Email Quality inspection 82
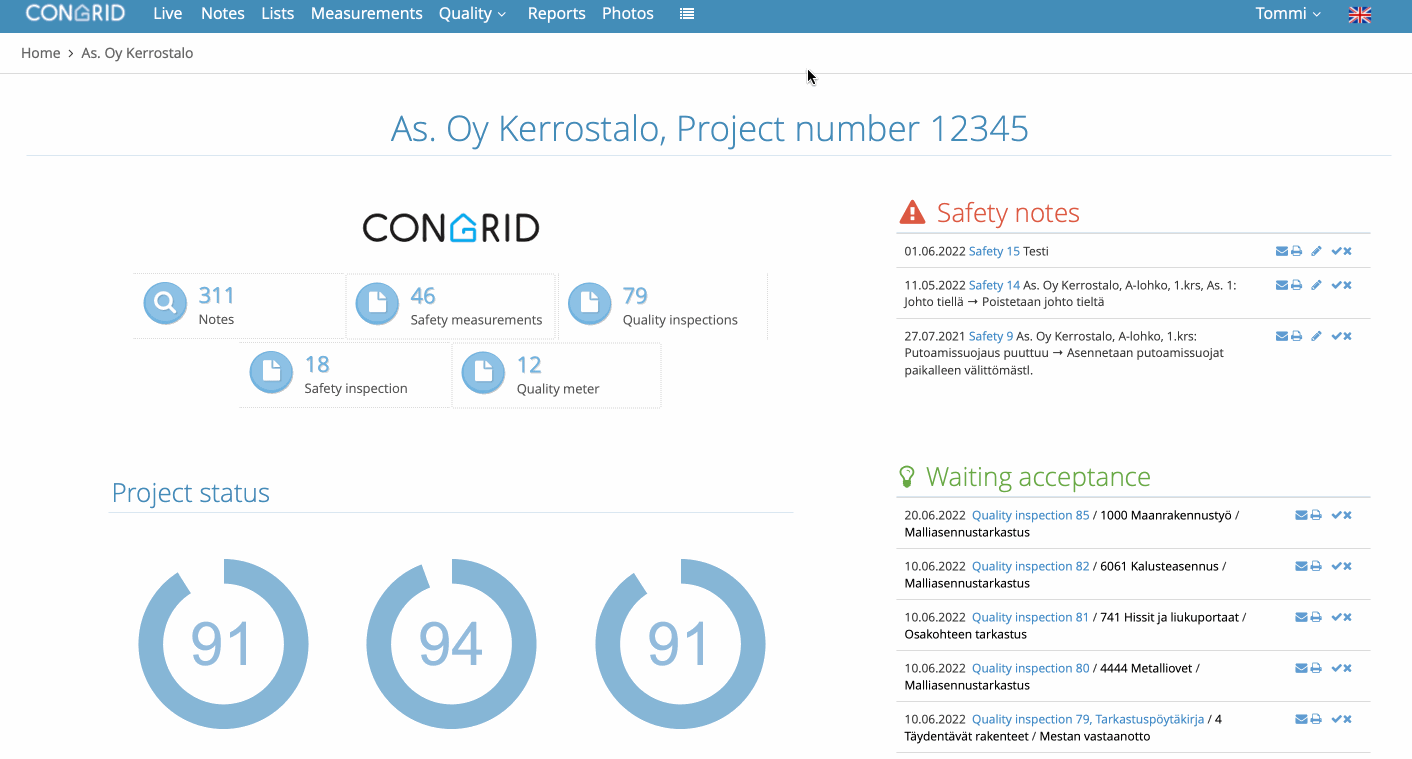This screenshot has width=1412, height=759. [x=1301, y=567]
